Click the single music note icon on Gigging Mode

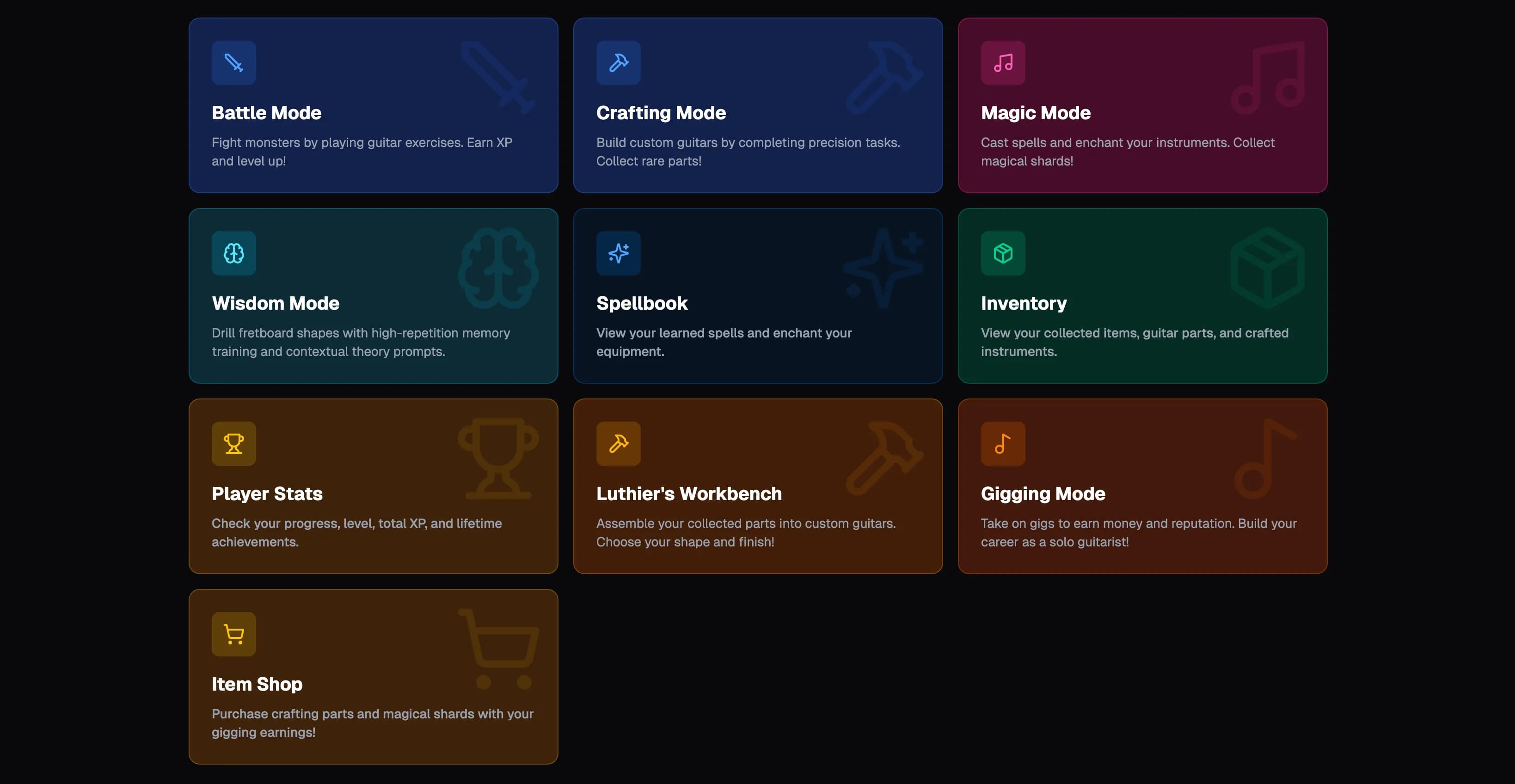(x=1003, y=444)
